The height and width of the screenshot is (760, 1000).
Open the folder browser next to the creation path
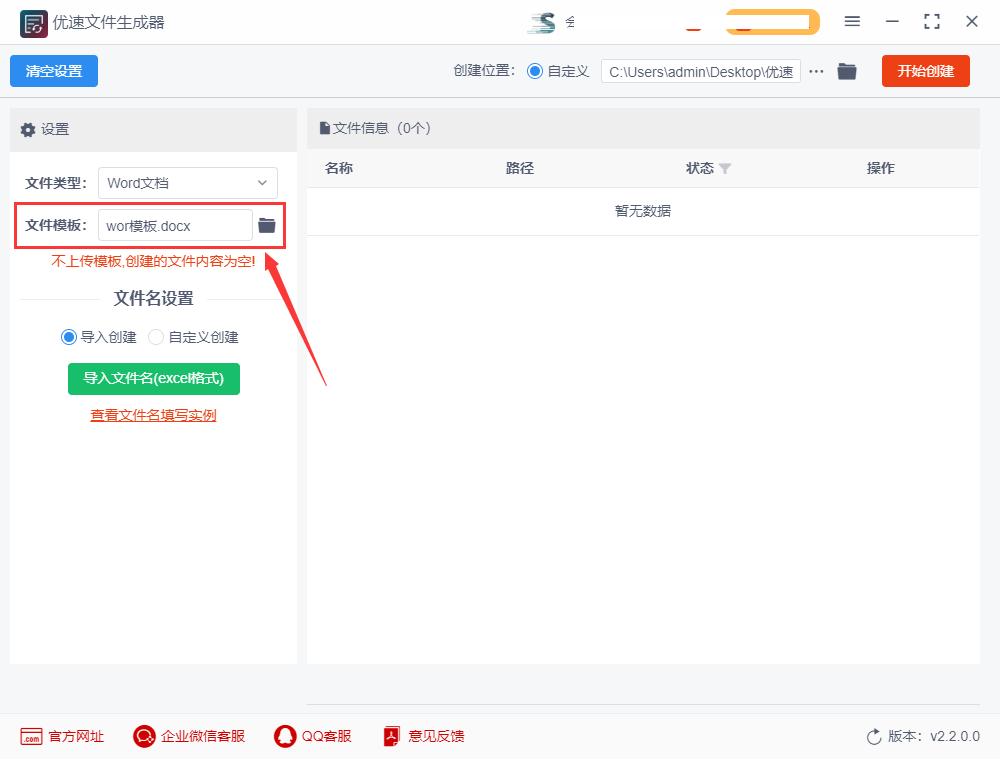847,71
